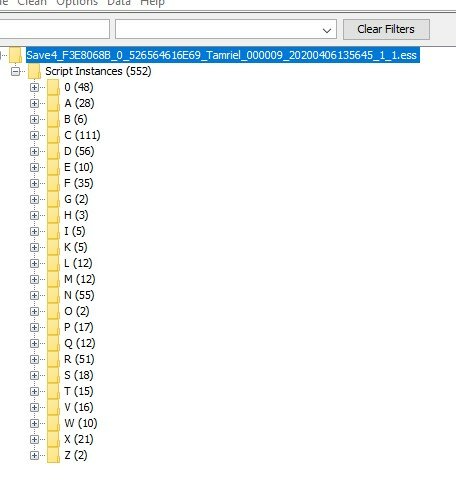
Task: Expand the E (10) folder
Action: [34, 167]
